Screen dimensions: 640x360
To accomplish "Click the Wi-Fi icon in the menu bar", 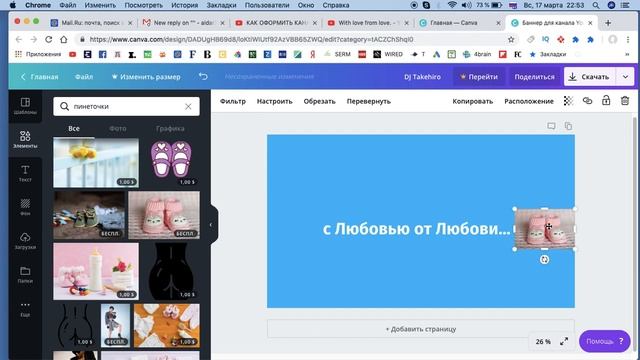I will (452, 5).
